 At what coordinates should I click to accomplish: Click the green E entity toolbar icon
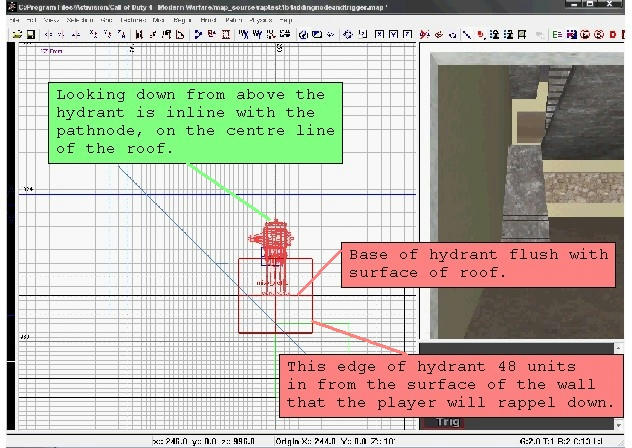point(556,34)
